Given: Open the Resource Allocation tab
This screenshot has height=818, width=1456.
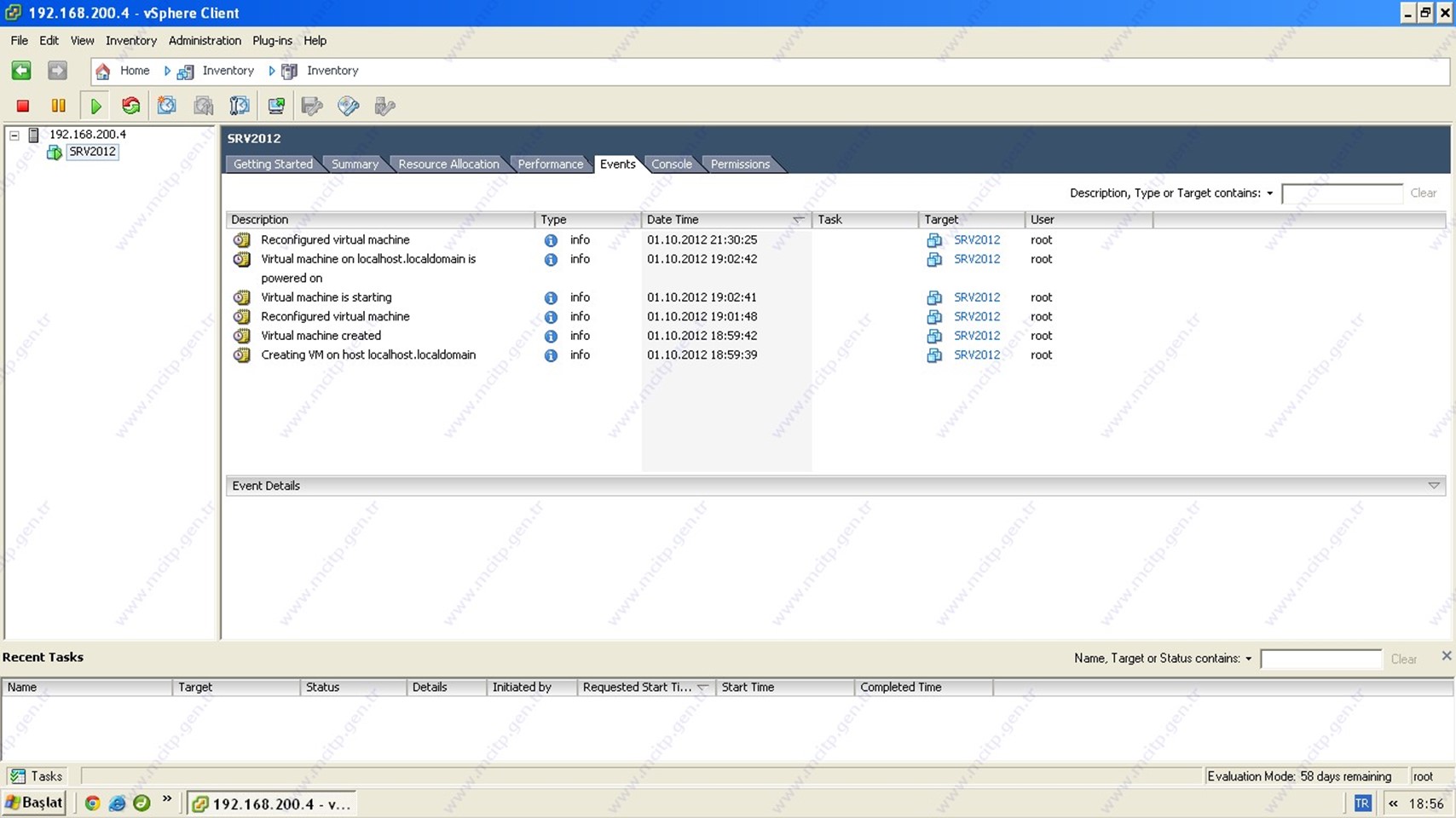Looking at the screenshot, I should coord(448,164).
